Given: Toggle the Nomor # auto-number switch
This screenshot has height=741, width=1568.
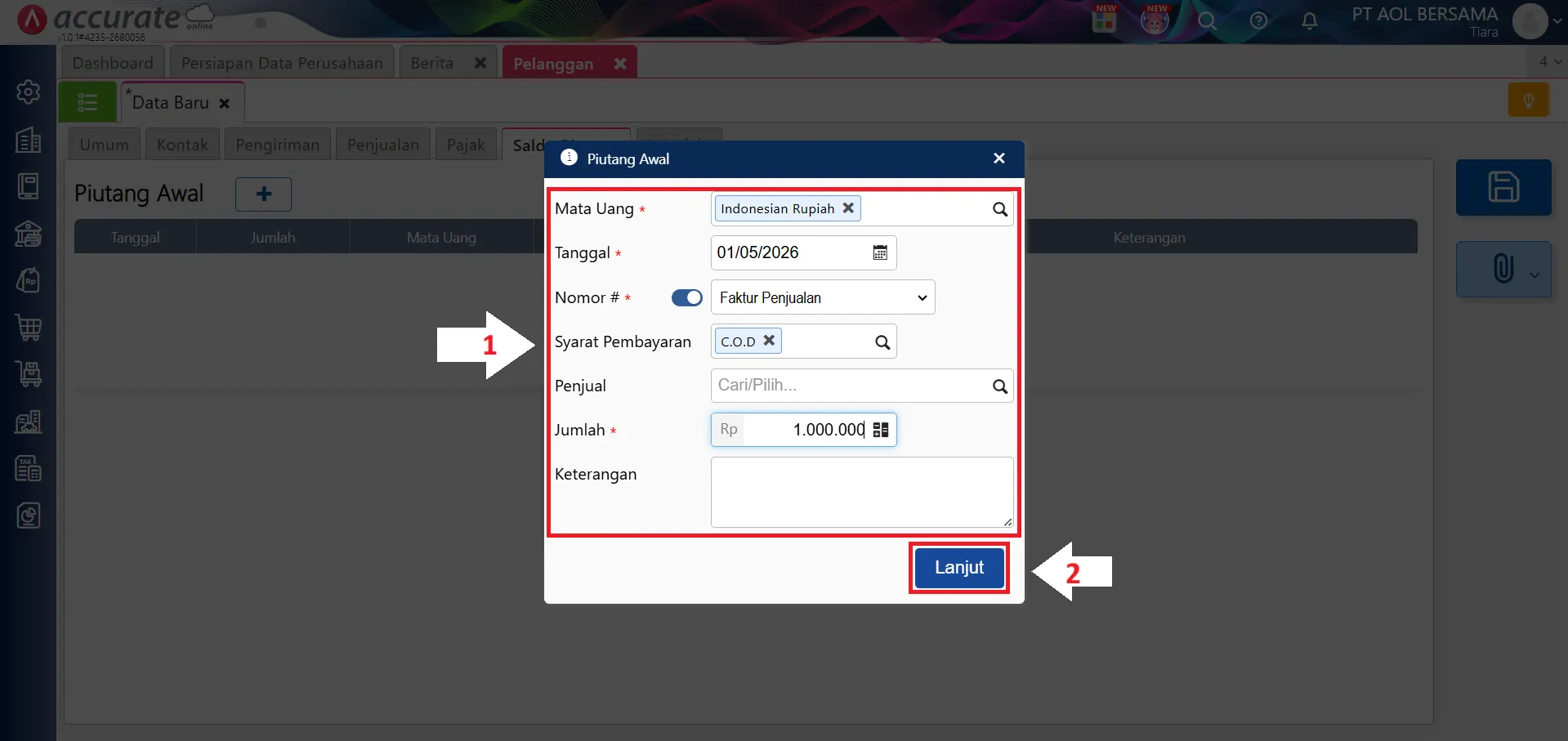Looking at the screenshot, I should pyautogui.click(x=687, y=298).
